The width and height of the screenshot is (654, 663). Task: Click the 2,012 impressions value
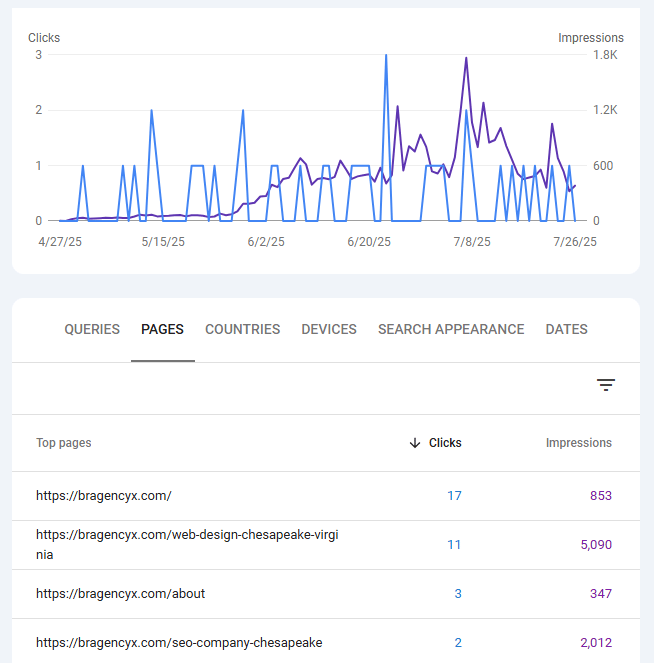coord(596,643)
